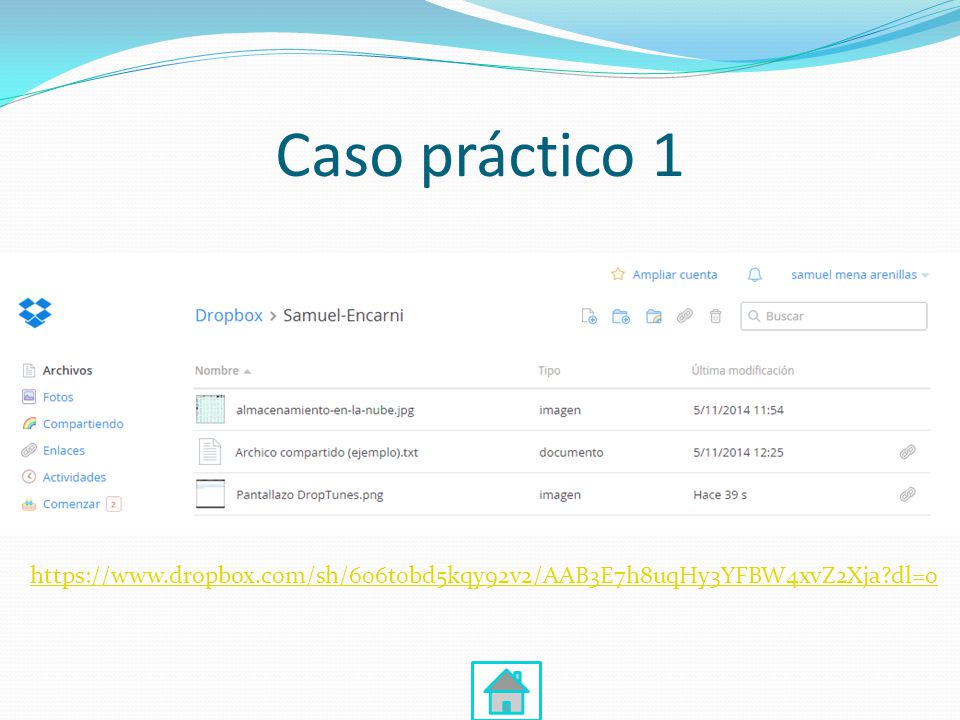Click the shared folder toolbar icon

[x=654, y=316]
